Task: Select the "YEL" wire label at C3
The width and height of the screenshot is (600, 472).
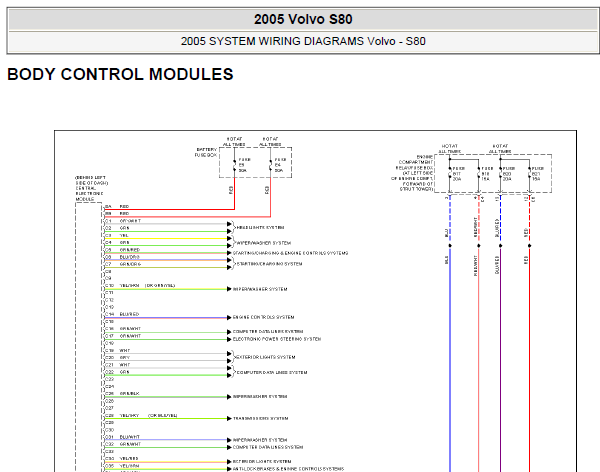Action: point(124,235)
